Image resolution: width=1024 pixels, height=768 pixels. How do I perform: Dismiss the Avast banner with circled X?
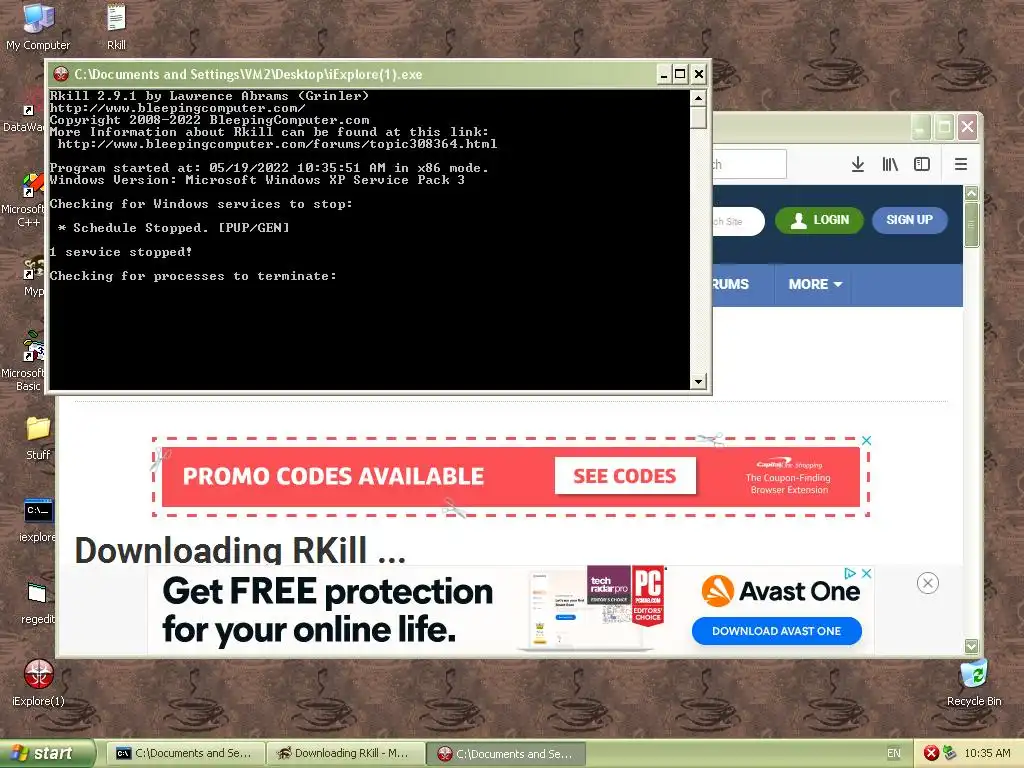[927, 583]
